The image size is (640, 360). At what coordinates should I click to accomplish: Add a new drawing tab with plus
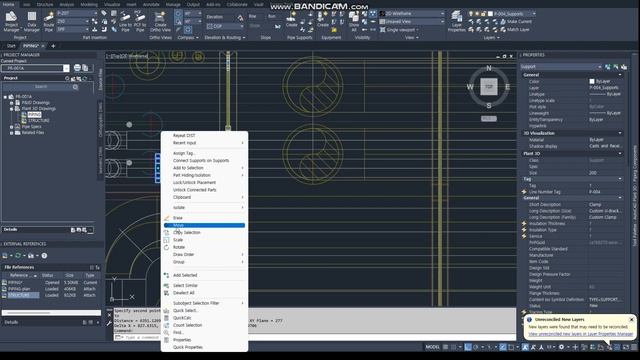tap(53, 46)
